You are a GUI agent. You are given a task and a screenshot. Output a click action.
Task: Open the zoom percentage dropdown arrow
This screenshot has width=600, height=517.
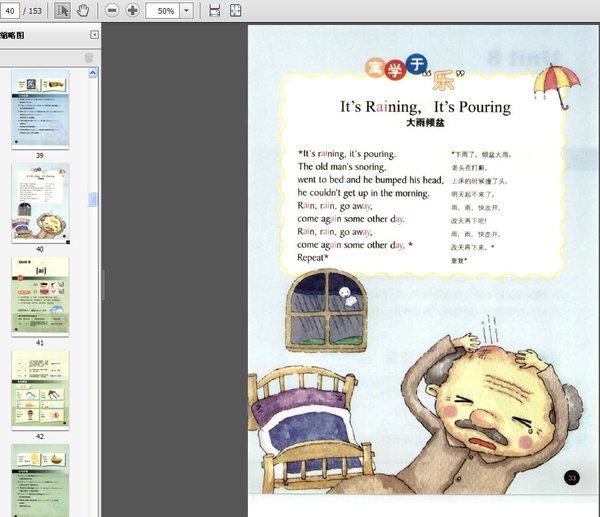tap(187, 10)
